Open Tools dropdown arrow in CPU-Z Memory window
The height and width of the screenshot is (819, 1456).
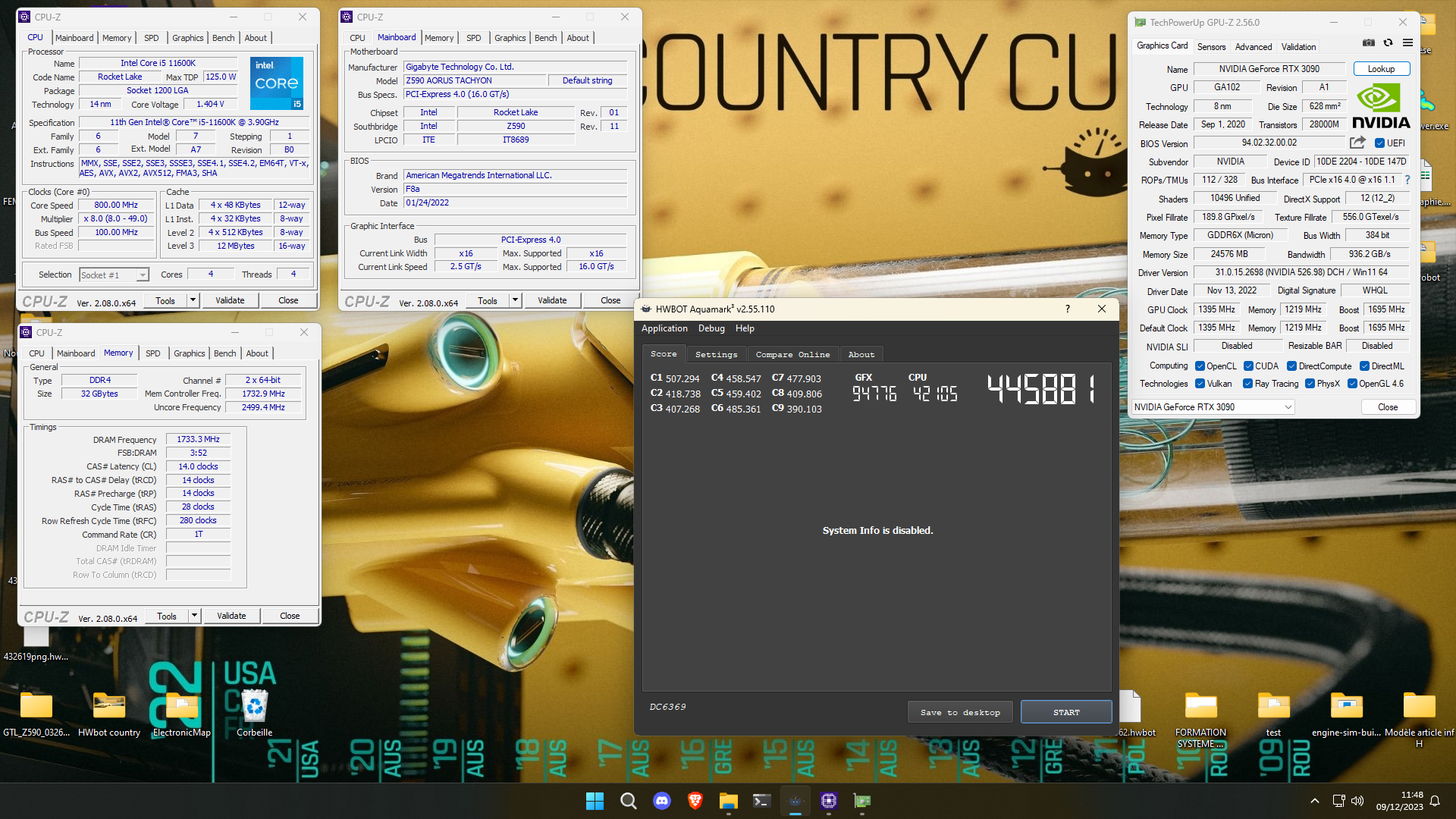195,616
